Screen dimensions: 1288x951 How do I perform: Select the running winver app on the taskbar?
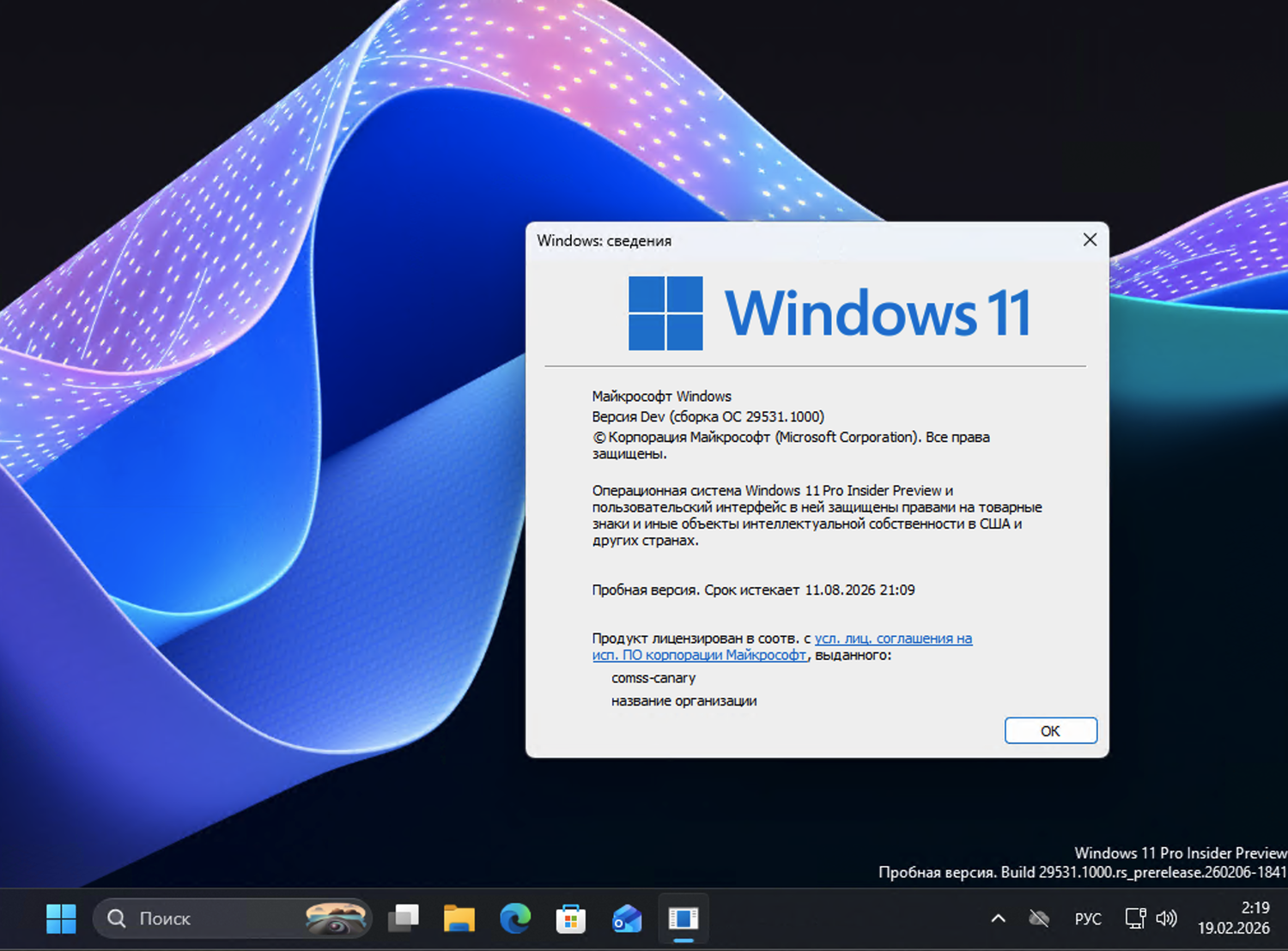pos(683,918)
